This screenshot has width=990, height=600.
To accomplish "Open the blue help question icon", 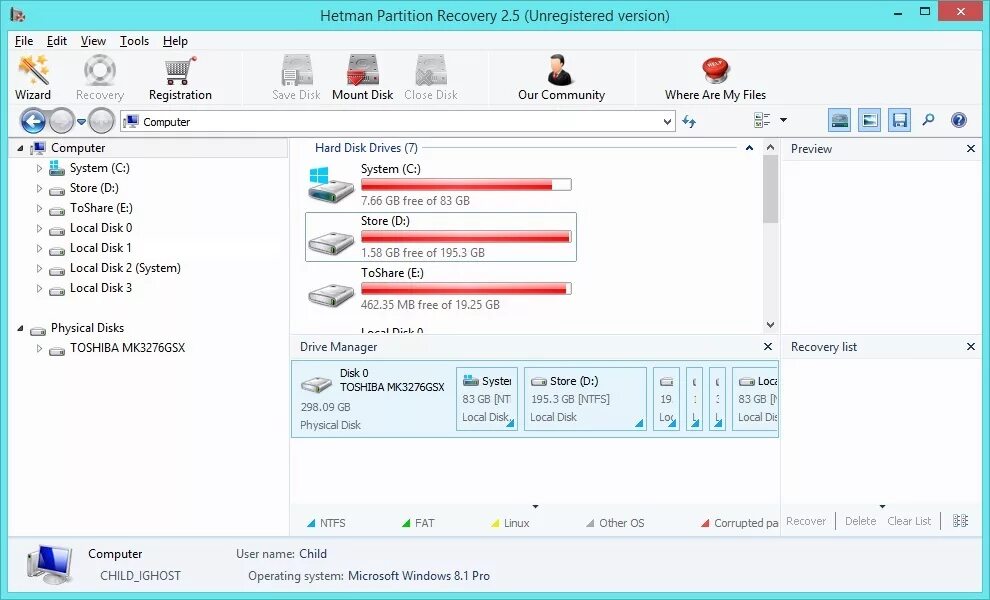I will point(958,120).
